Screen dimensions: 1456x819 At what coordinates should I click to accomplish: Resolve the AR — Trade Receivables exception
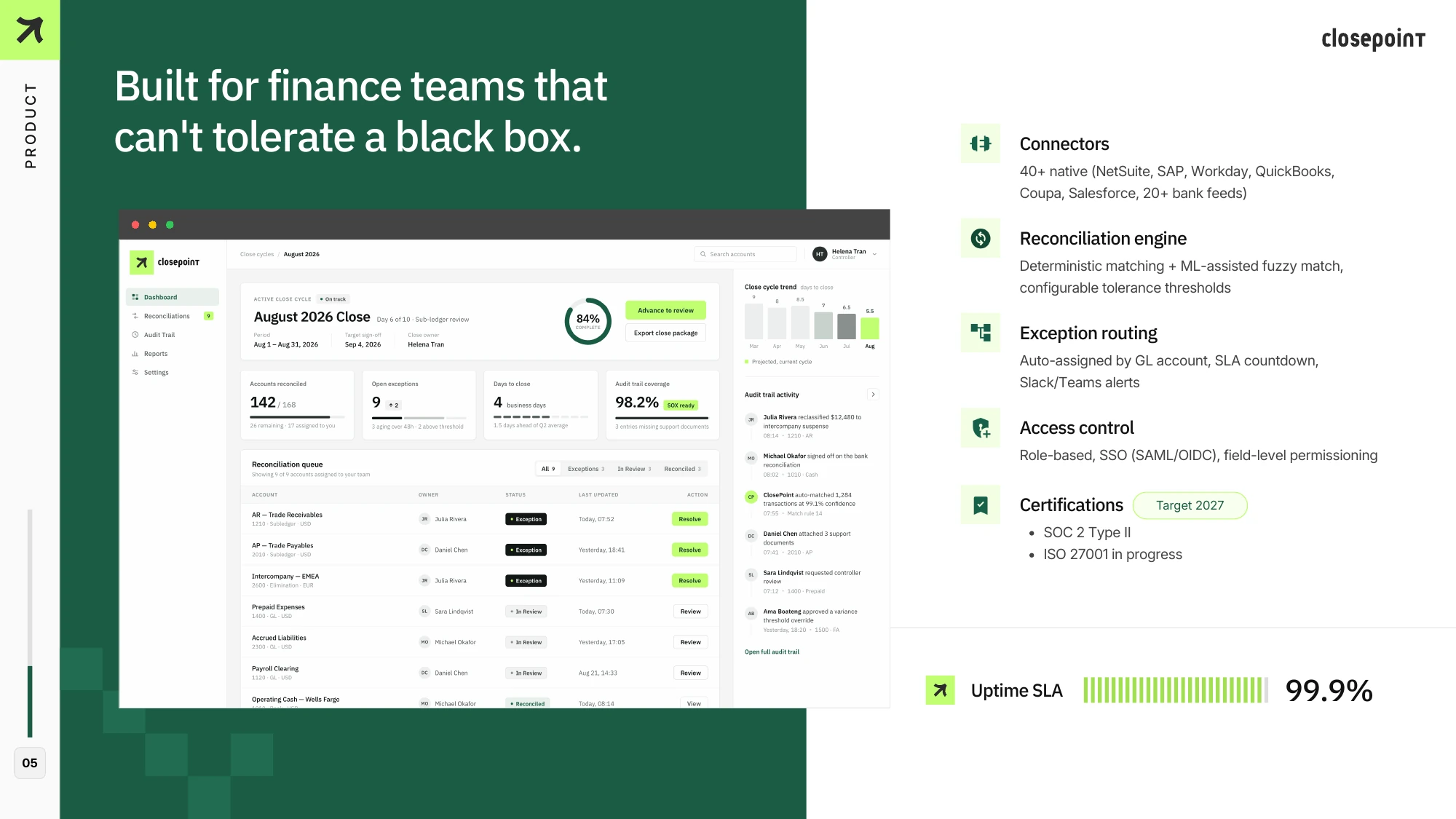(x=689, y=519)
